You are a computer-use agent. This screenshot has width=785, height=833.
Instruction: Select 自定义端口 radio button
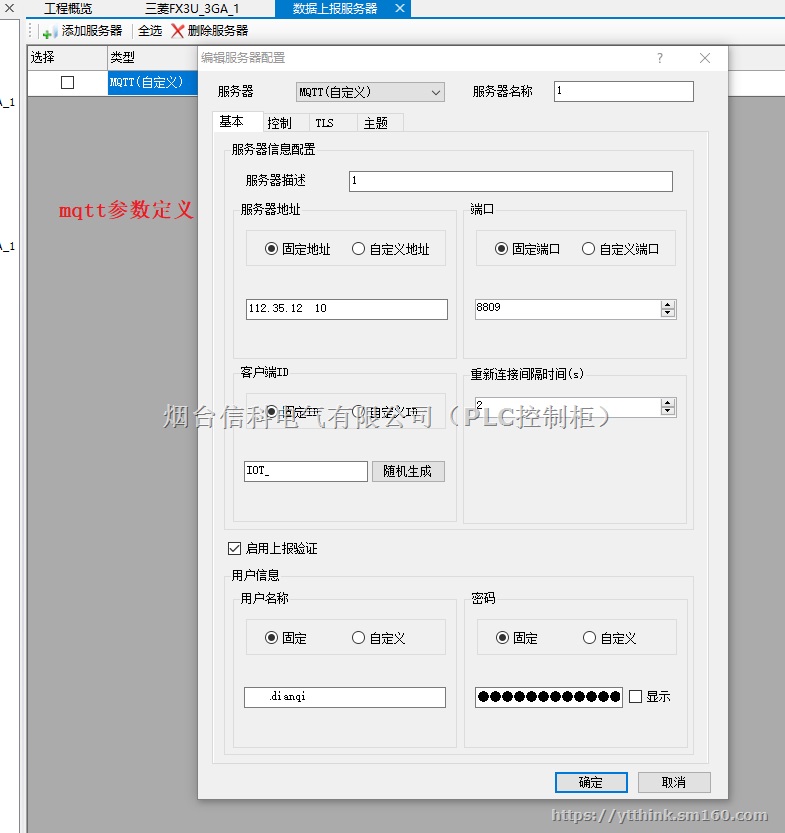coord(588,249)
